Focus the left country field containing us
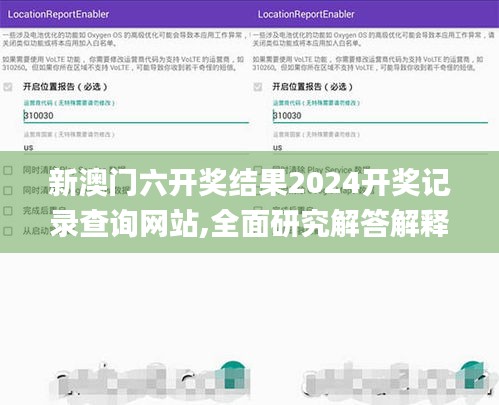Viewport: 499px width, 405px height. click(x=136, y=147)
